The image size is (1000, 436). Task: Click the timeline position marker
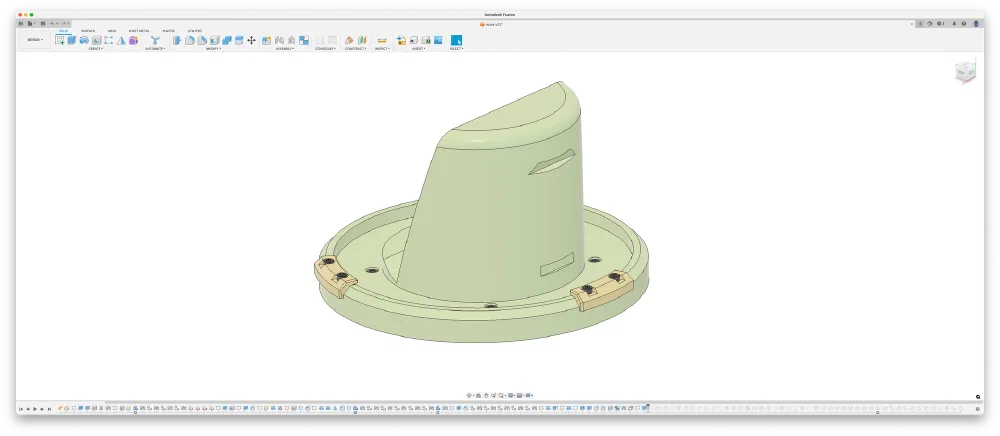pyautogui.click(x=647, y=406)
